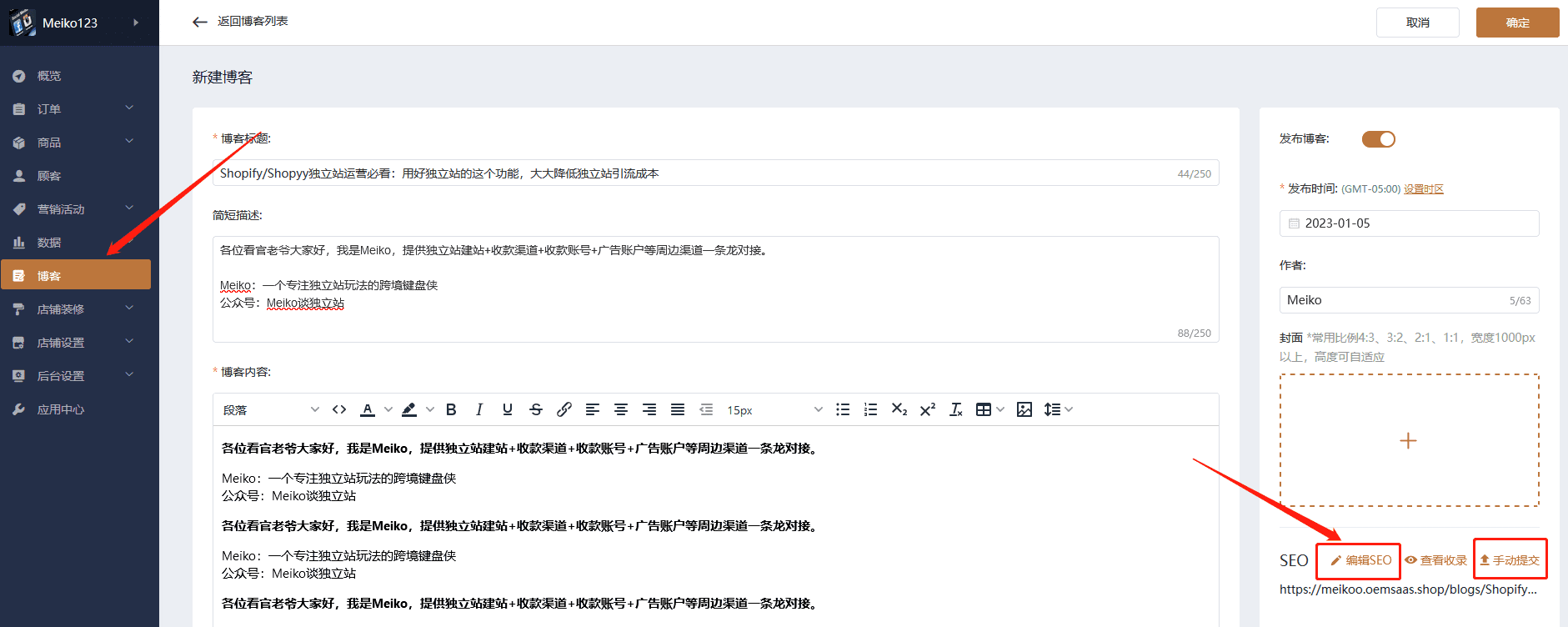Screen dimensions: 1568x627
Task: Insert a table in editor
Action: [x=984, y=409]
